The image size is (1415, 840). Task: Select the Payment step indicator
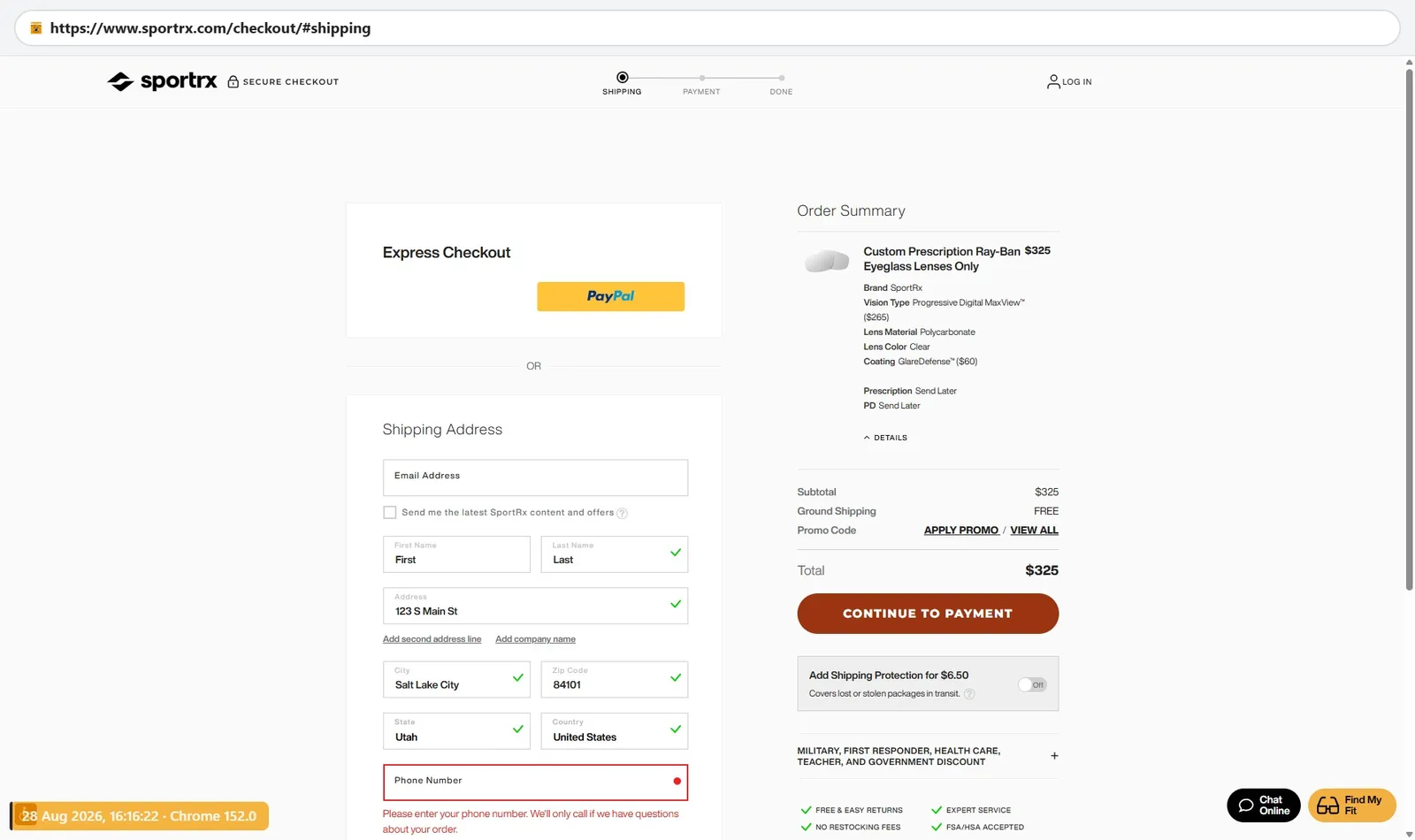tap(701, 85)
